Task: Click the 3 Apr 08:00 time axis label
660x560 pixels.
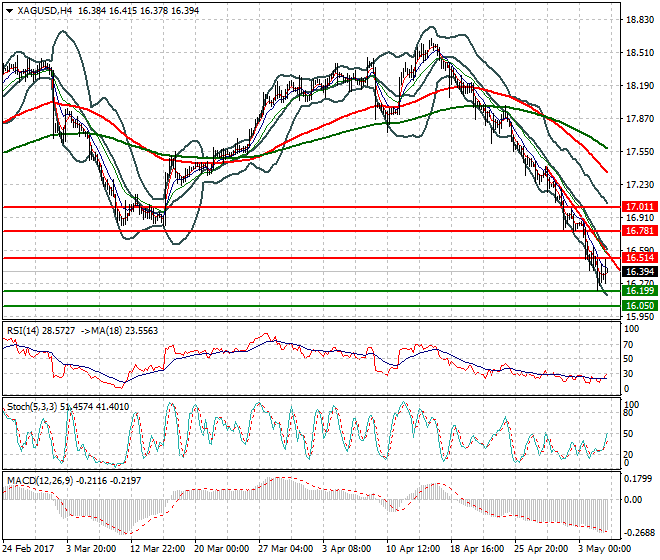Action: [x=347, y=549]
